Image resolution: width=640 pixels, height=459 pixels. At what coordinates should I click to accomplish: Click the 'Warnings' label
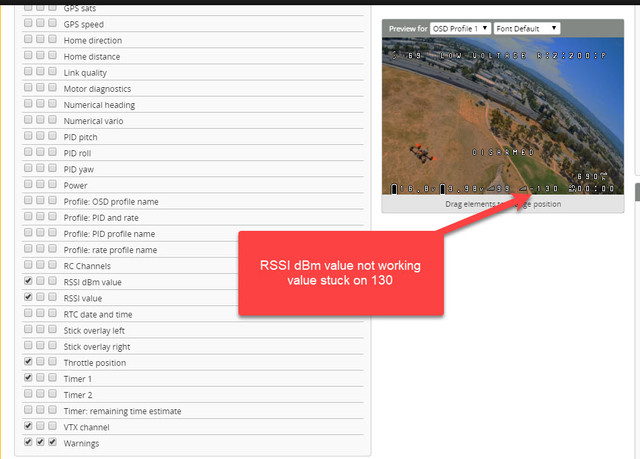[81, 443]
